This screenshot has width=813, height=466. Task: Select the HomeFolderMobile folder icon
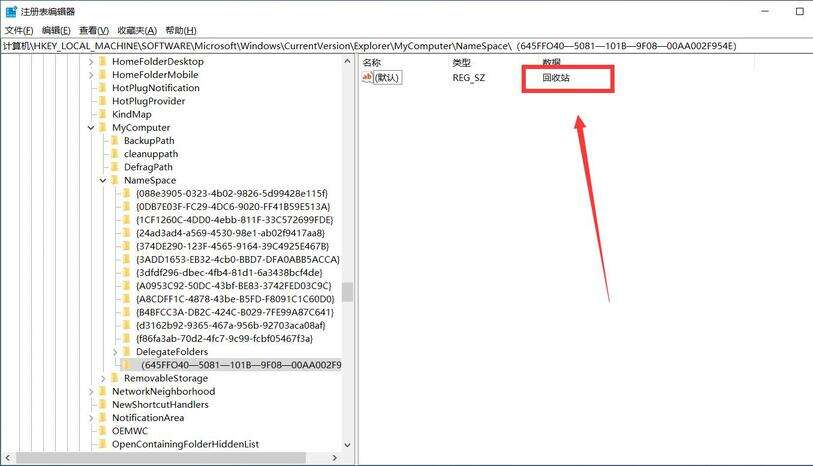coord(103,75)
